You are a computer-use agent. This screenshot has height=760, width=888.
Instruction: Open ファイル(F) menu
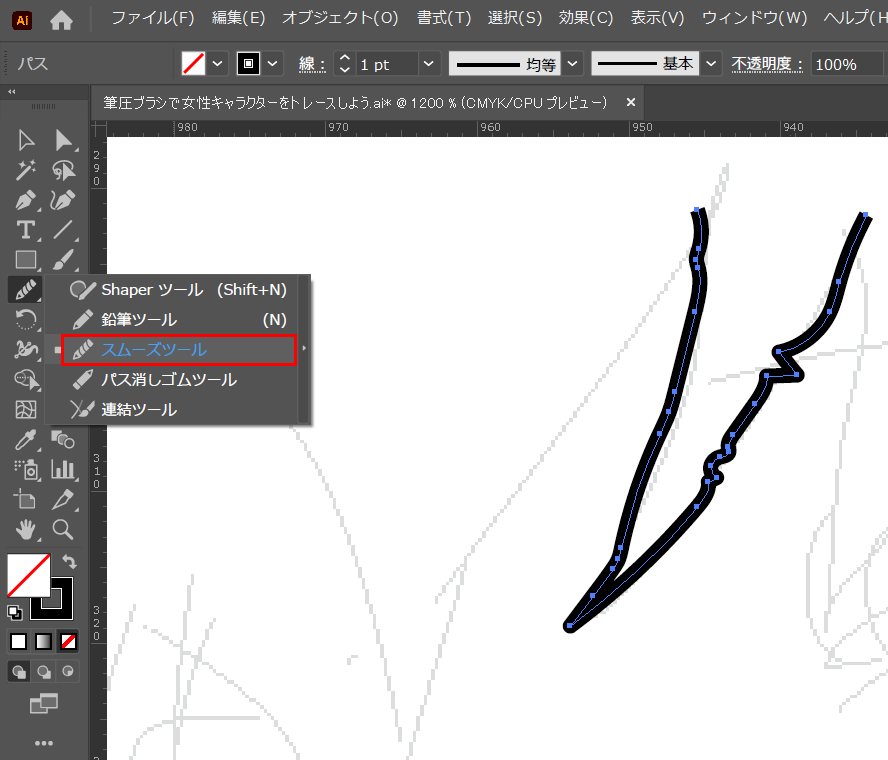tap(152, 19)
